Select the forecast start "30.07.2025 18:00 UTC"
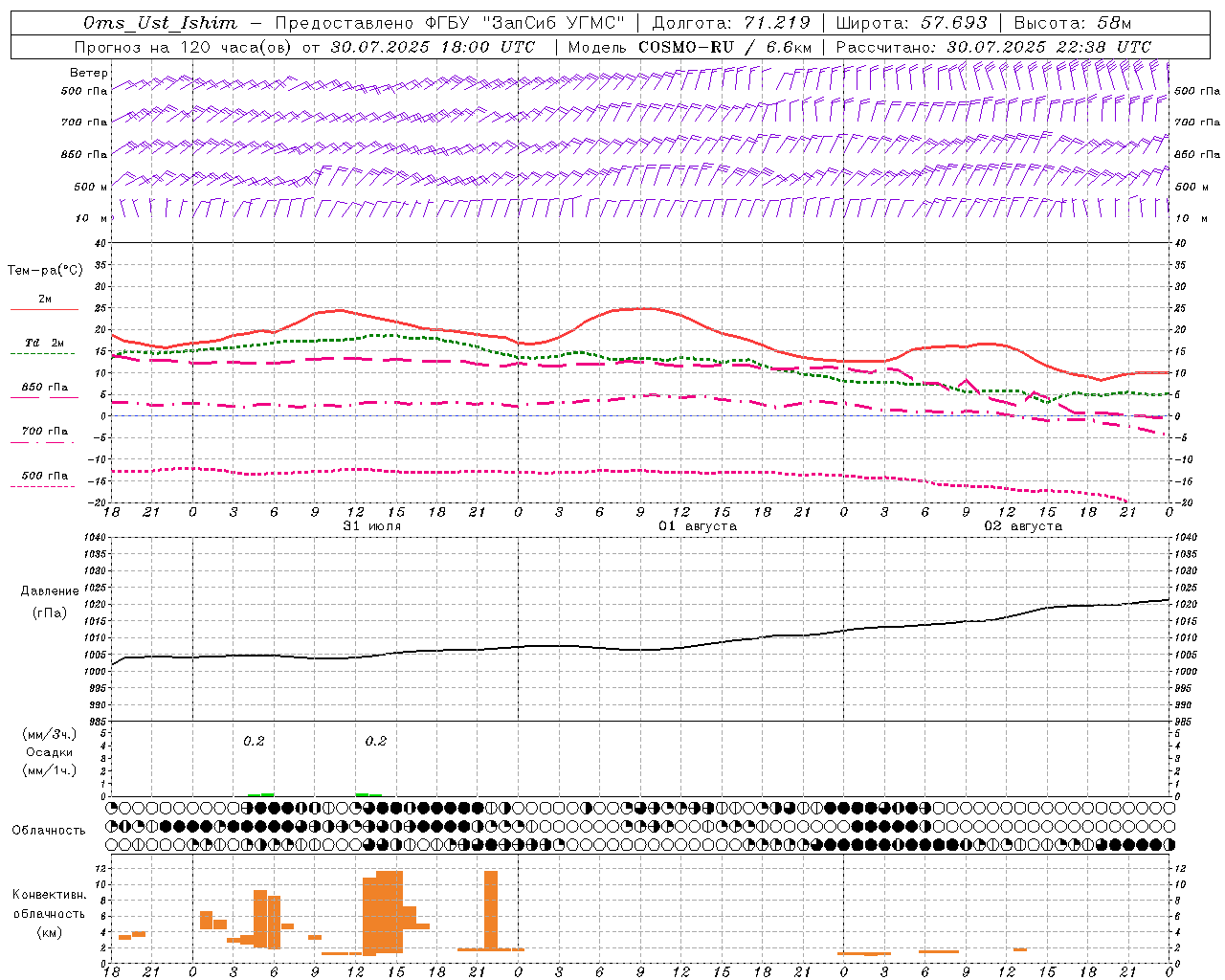 (433, 47)
